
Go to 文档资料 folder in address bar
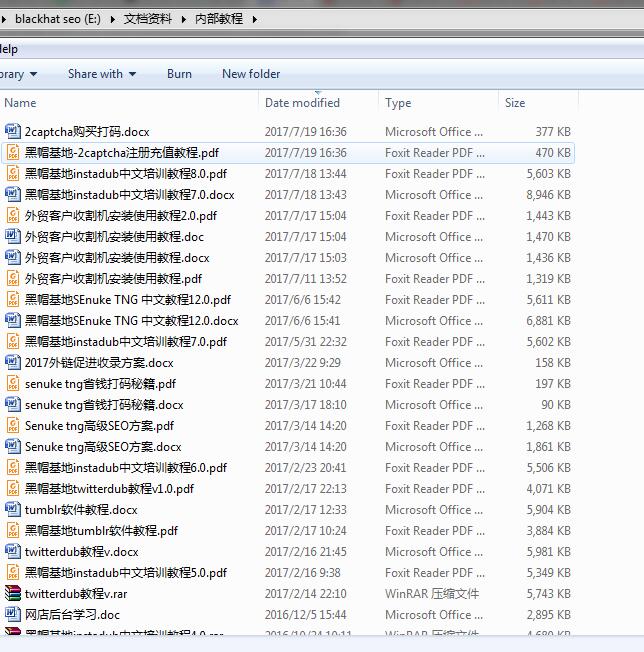[148, 19]
